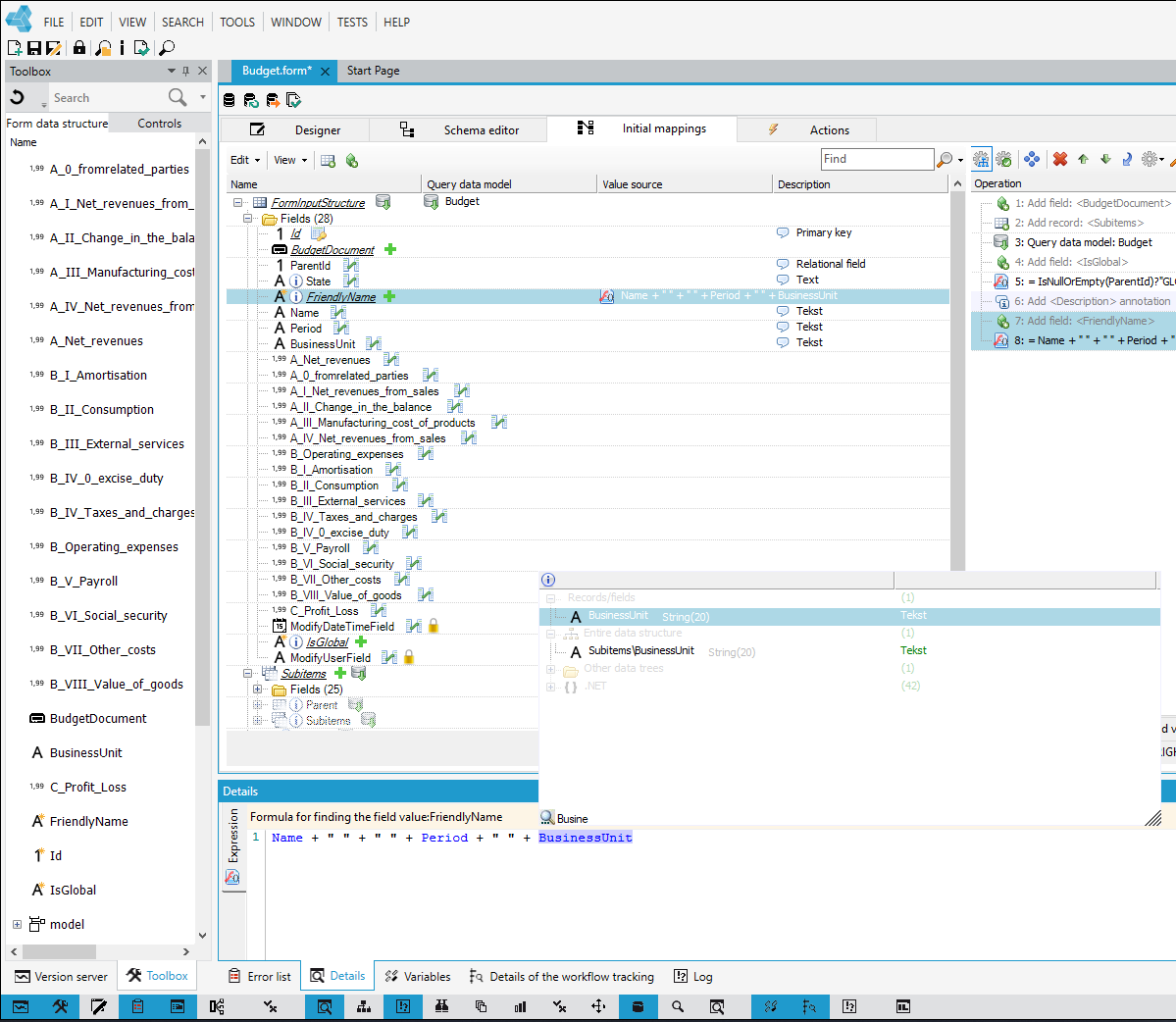The width and height of the screenshot is (1176, 1022).
Task: Open the Edit dropdown in Initial mappings
Action: point(244,160)
